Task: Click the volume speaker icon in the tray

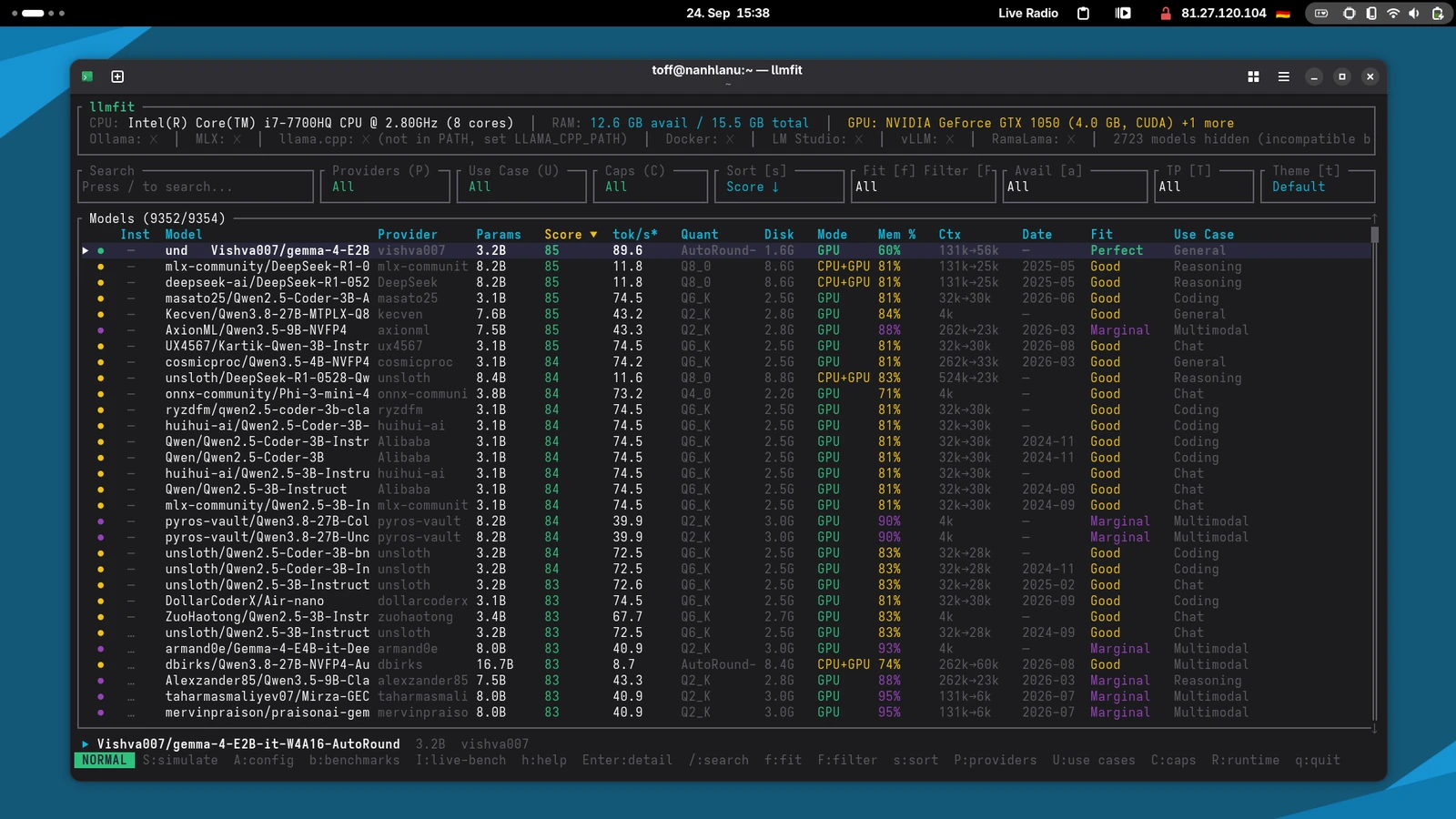Action: (1414, 14)
